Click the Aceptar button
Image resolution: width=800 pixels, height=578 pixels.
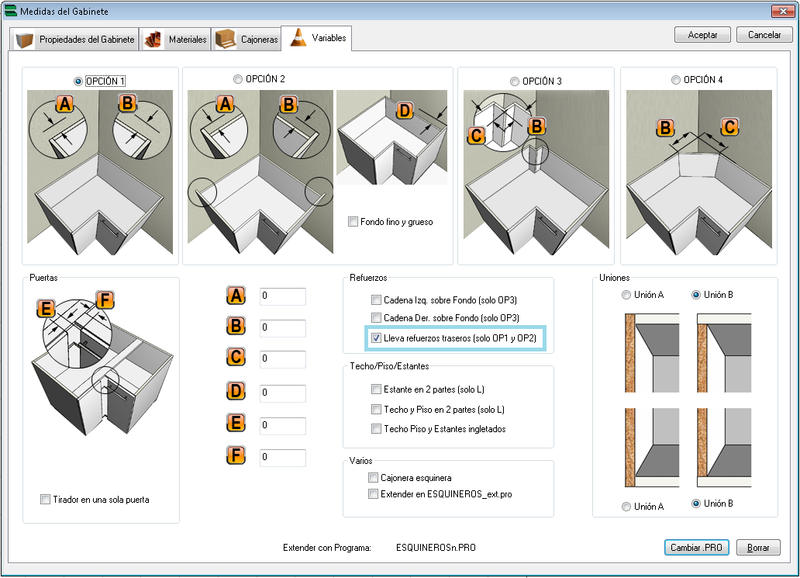tap(703, 35)
